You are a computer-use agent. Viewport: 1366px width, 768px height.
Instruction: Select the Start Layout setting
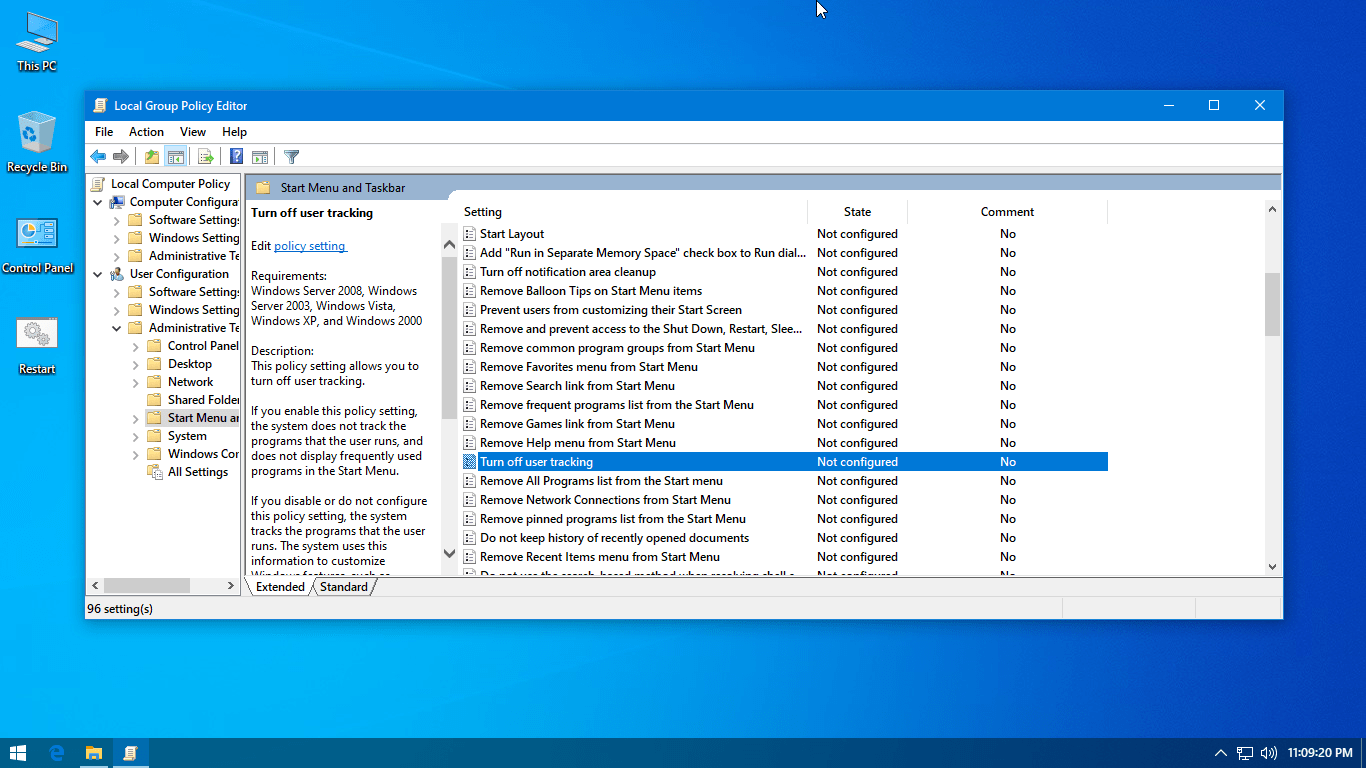click(x=510, y=233)
